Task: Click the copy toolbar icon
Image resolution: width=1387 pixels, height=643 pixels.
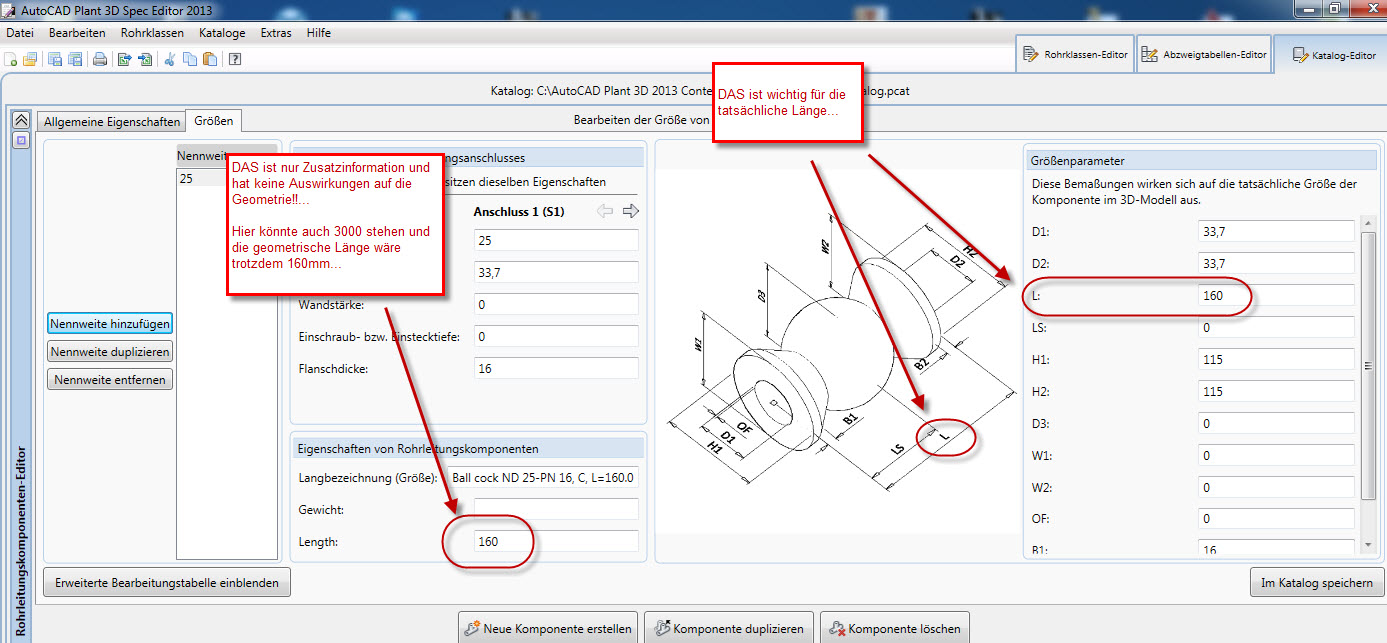Action: tap(190, 59)
